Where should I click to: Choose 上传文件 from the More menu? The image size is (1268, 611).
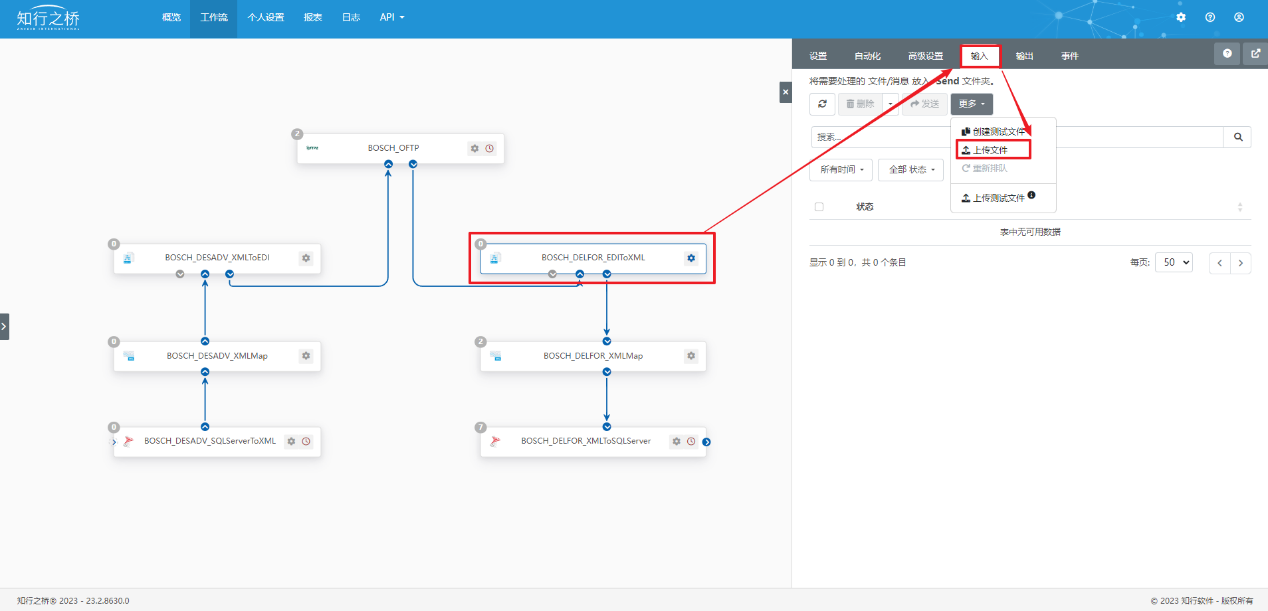[x=990, y=150]
